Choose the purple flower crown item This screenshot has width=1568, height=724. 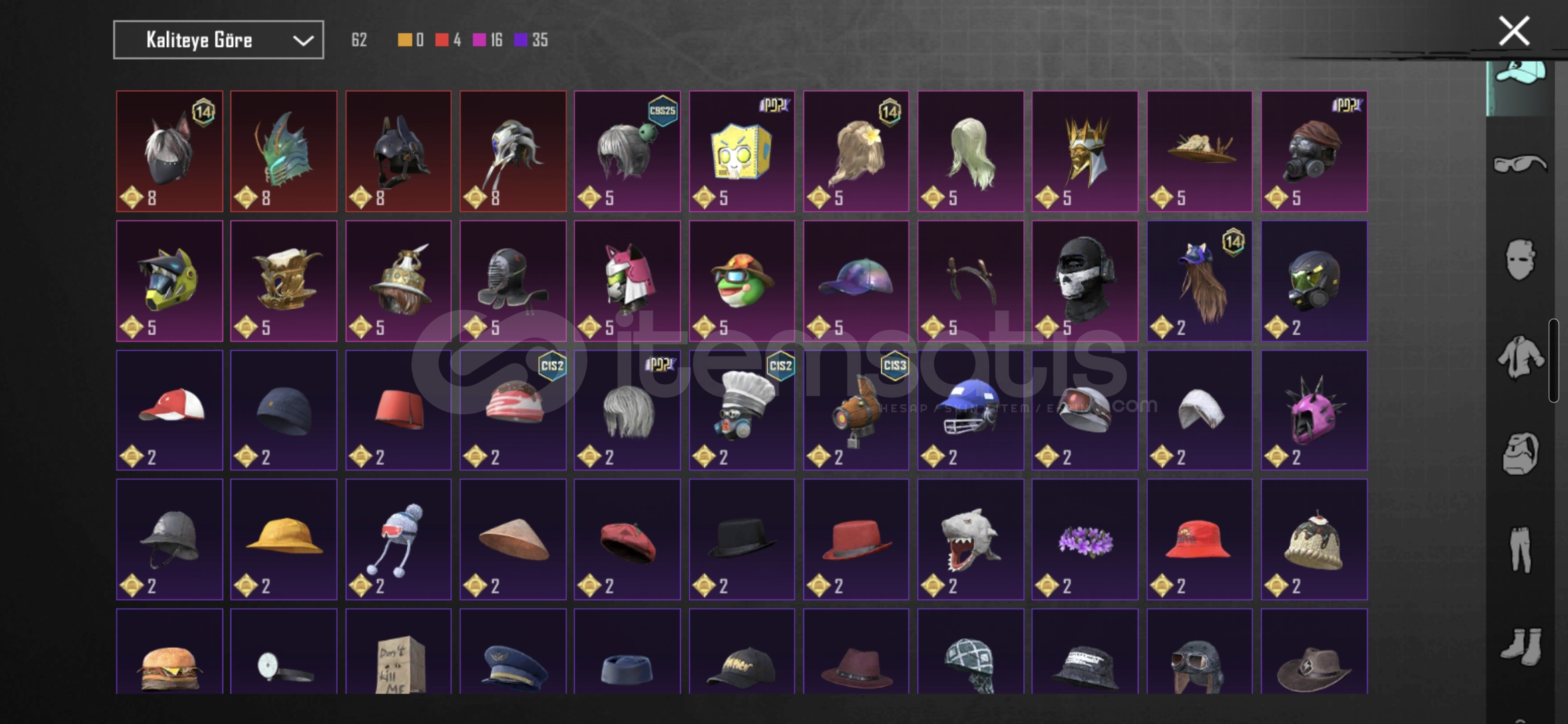point(1085,539)
